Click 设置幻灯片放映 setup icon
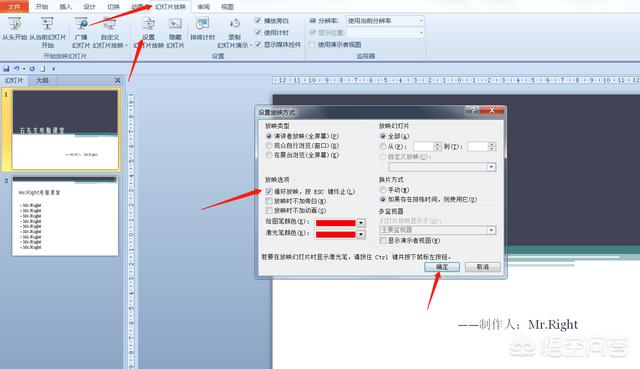 coord(148,24)
